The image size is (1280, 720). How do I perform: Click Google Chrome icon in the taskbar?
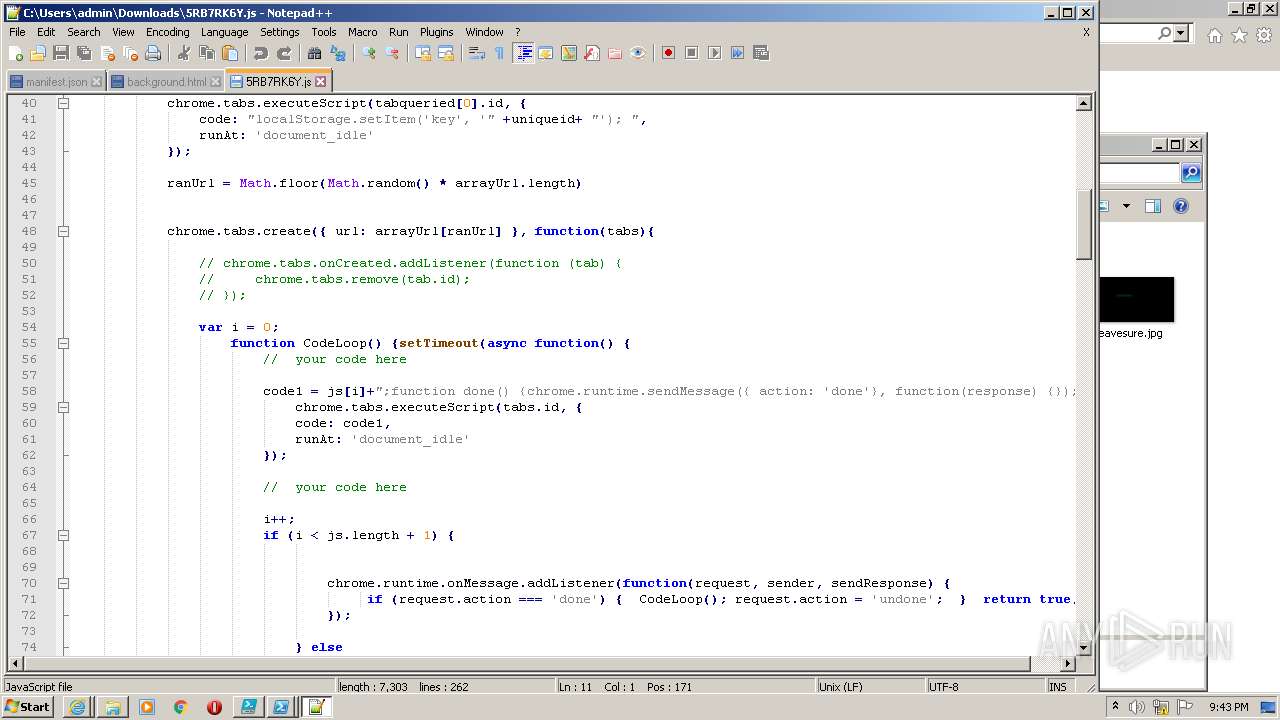[x=181, y=707]
